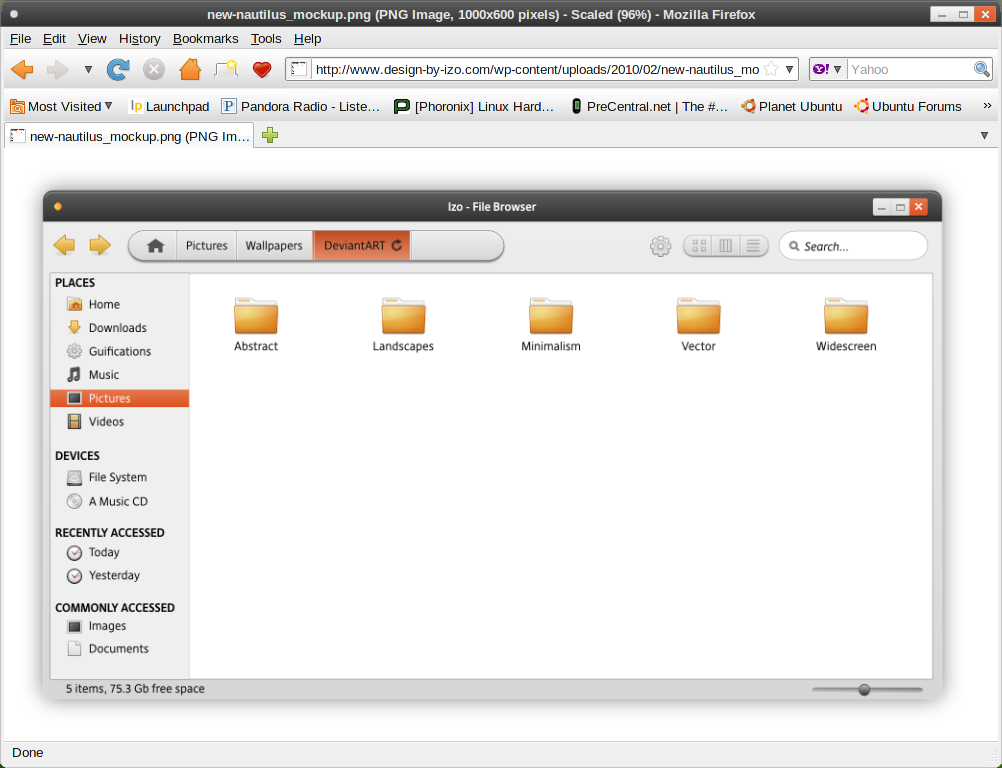
Task: Click the bookmark star in the URL bar
Action: pos(771,70)
